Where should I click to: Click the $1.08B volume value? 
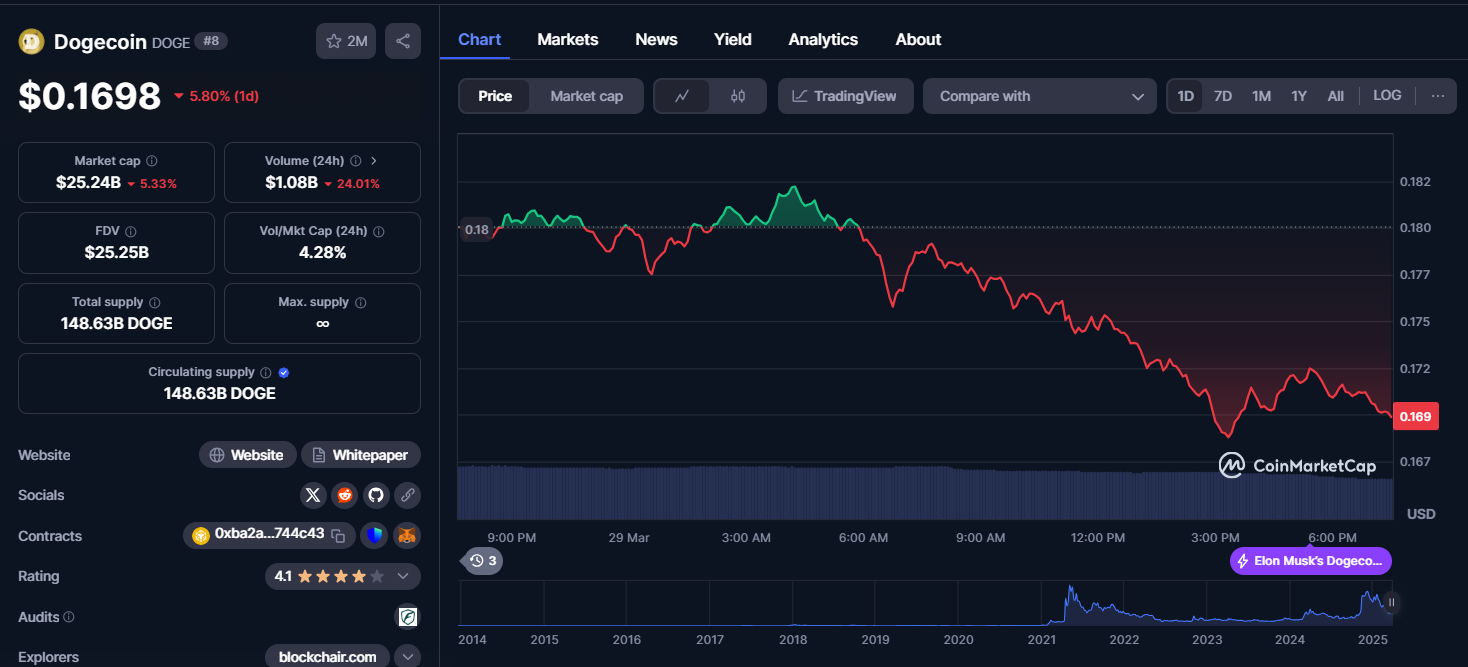291,183
